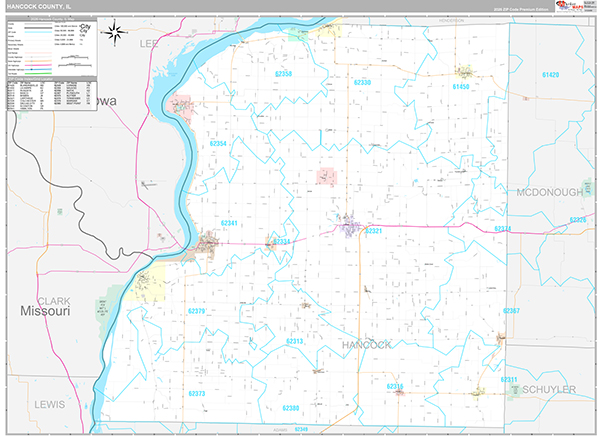Screen dimensions: 600x436
Task: Select ZIP code 62316 label
Action: 395,387
